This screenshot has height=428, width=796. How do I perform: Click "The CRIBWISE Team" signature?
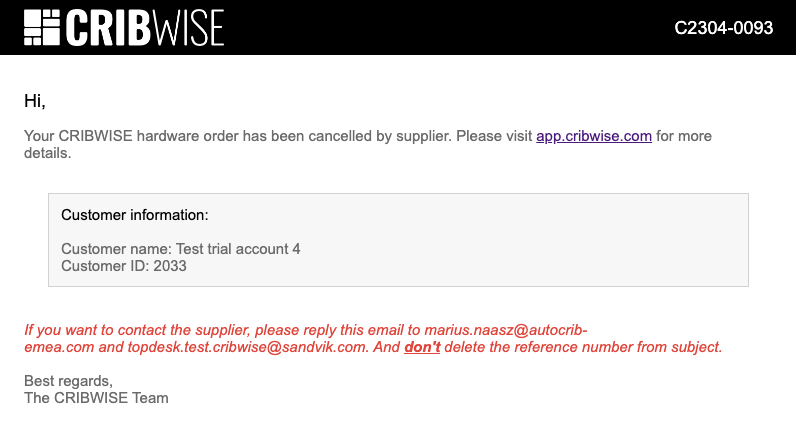pos(96,398)
